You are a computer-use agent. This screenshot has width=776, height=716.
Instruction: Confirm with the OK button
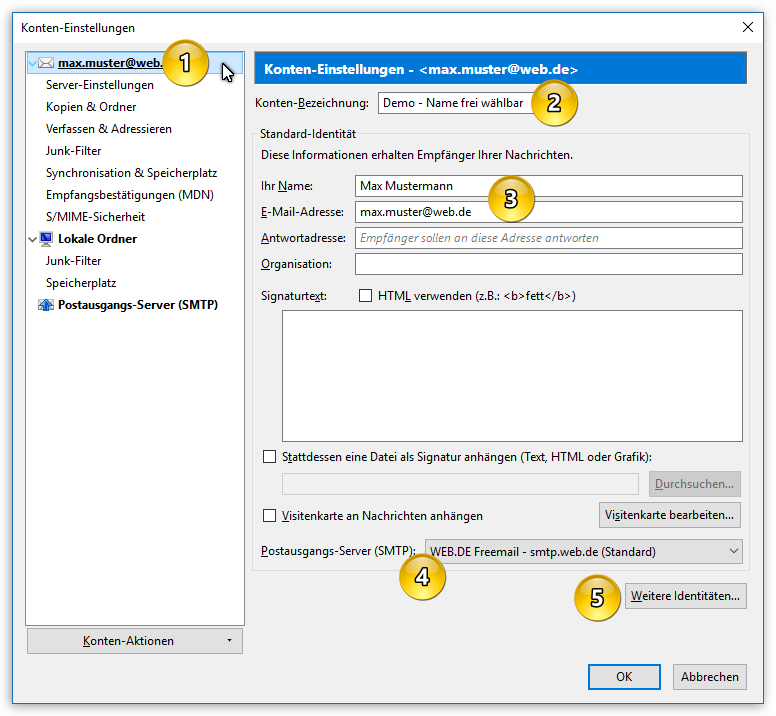point(624,676)
